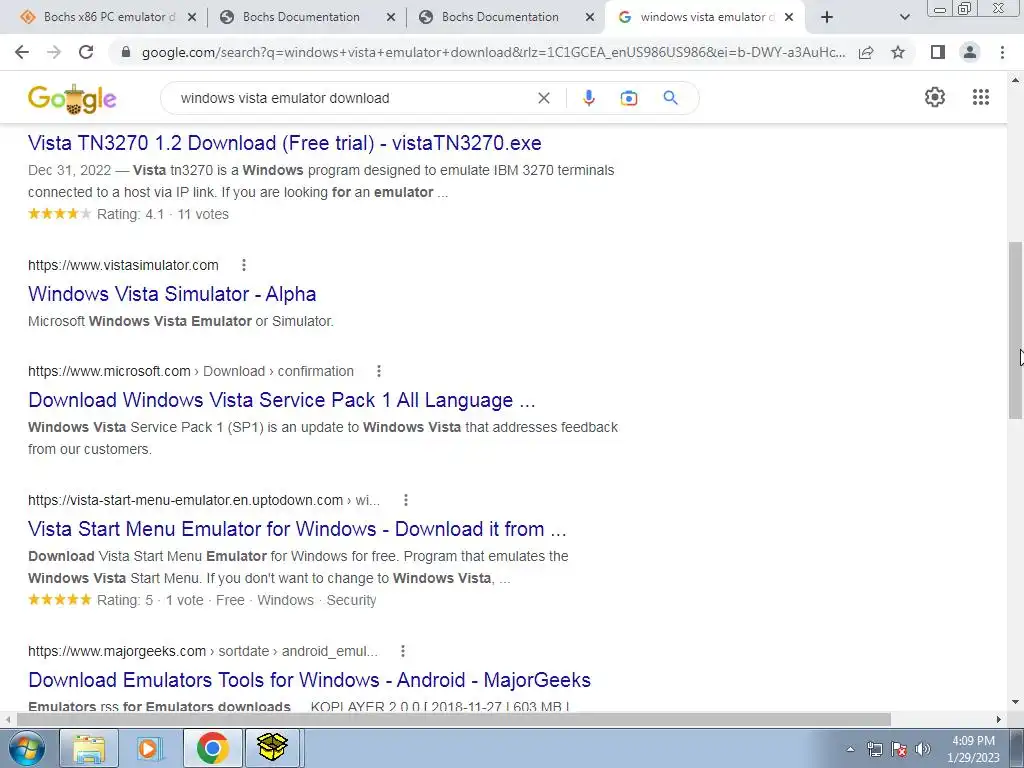Show hidden system tray icons
This screenshot has height=768, width=1024.
[x=850, y=749]
